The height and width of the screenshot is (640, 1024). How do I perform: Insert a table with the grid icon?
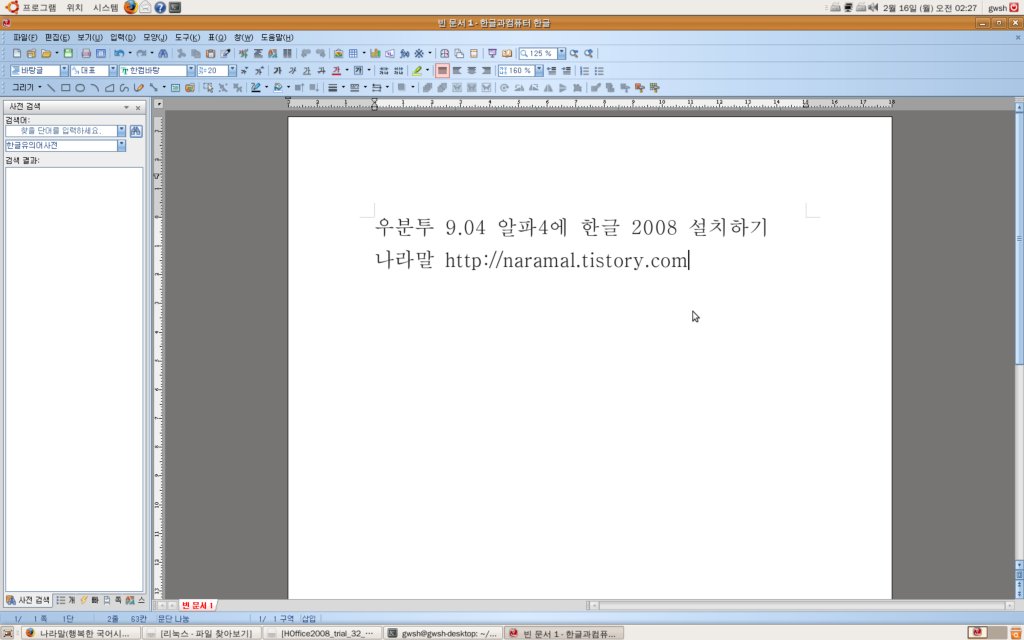click(353, 54)
